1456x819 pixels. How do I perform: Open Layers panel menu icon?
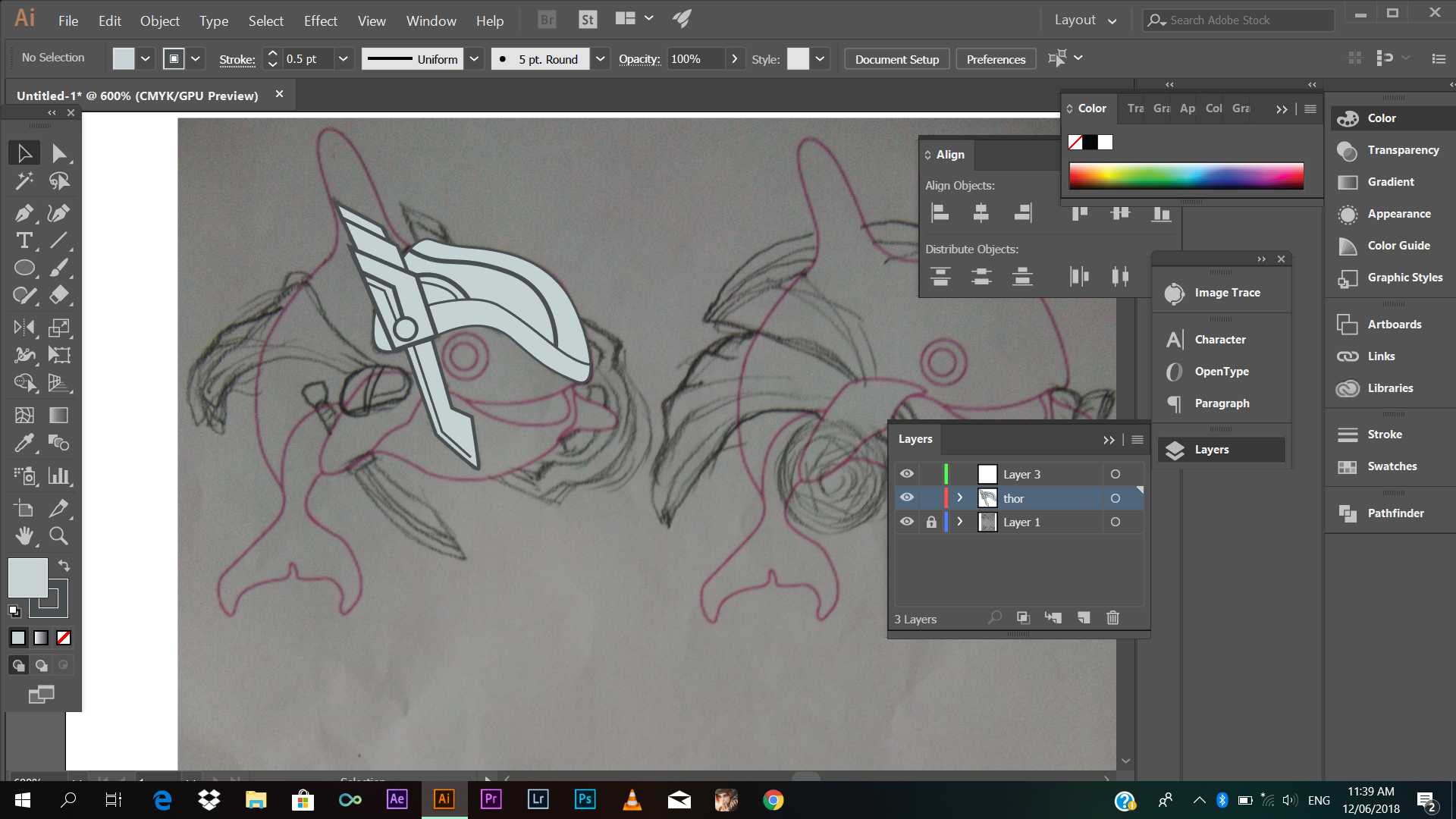(1137, 440)
